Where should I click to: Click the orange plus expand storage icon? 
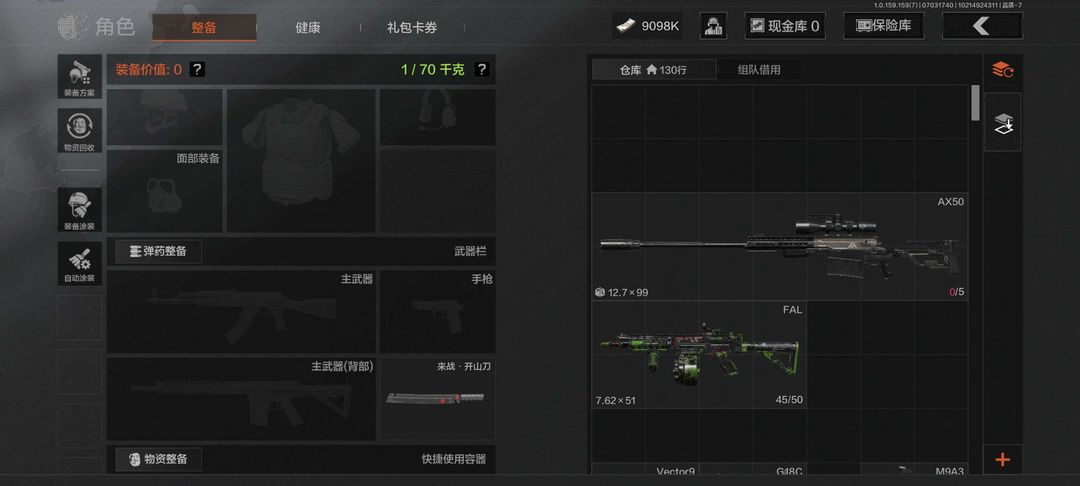(1002, 459)
